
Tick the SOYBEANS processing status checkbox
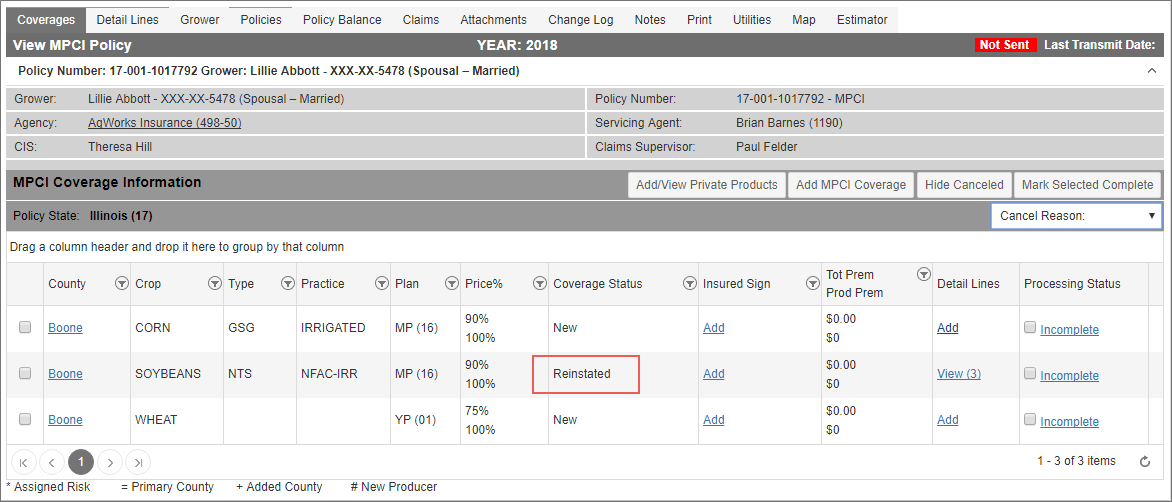(1031, 373)
